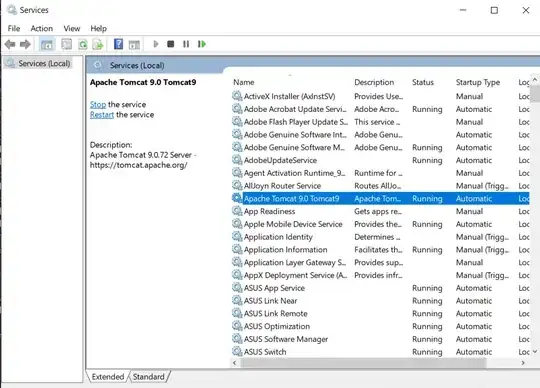This screenshot has width=540, height=388.
Task: Click the vertical scrollbar up arrow
Action: click(535, 80)
